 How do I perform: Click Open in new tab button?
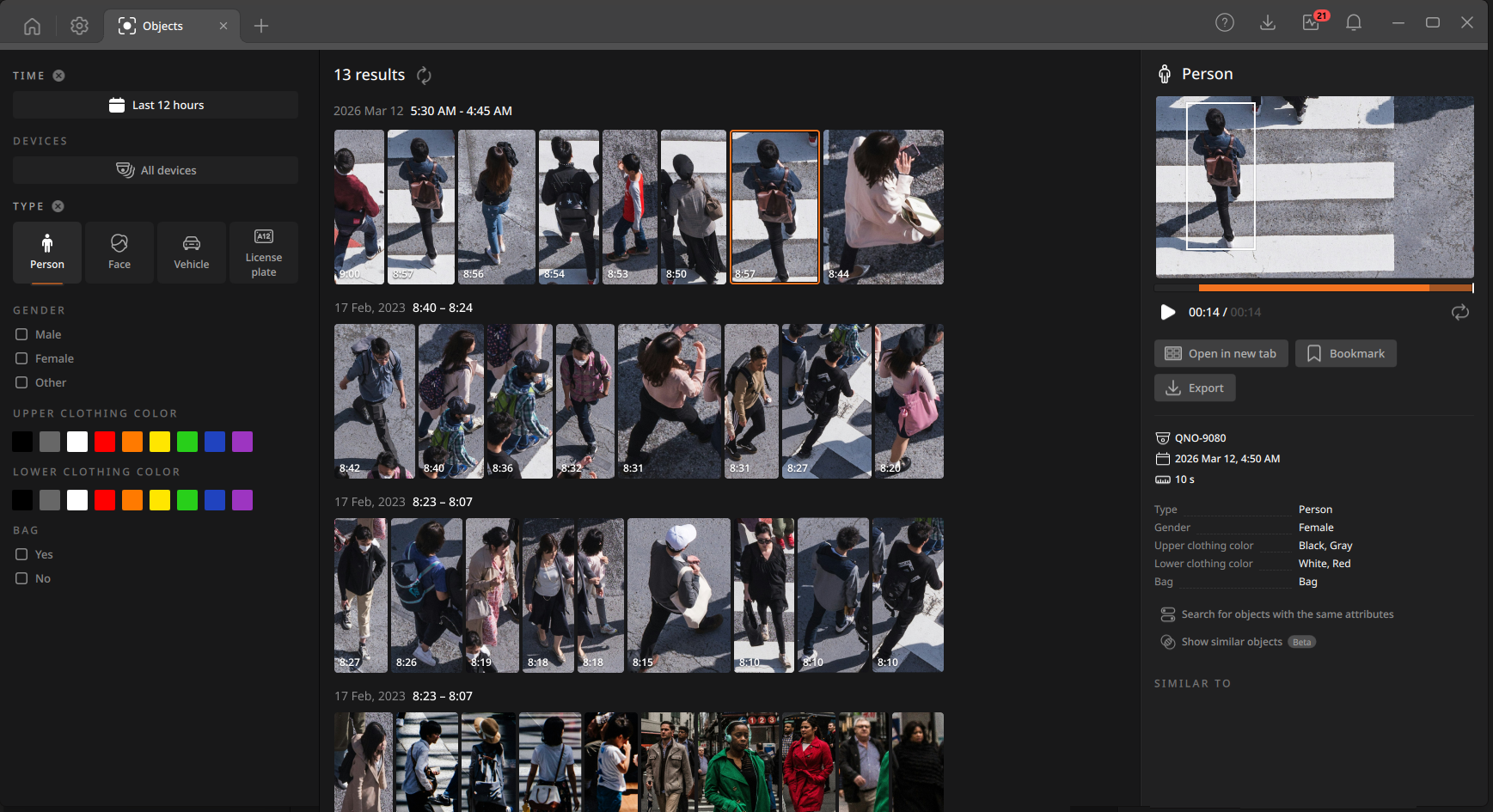pos(1221,353)
